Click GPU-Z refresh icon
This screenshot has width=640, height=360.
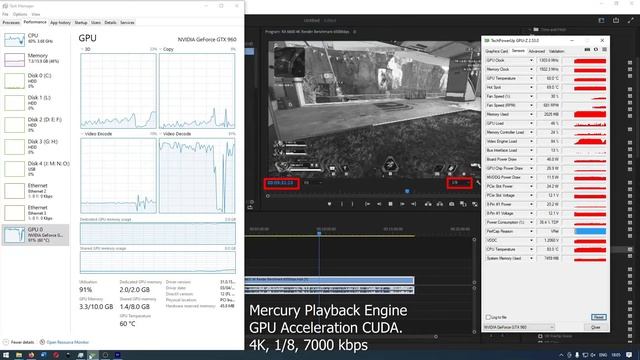[x=596, y=50]
